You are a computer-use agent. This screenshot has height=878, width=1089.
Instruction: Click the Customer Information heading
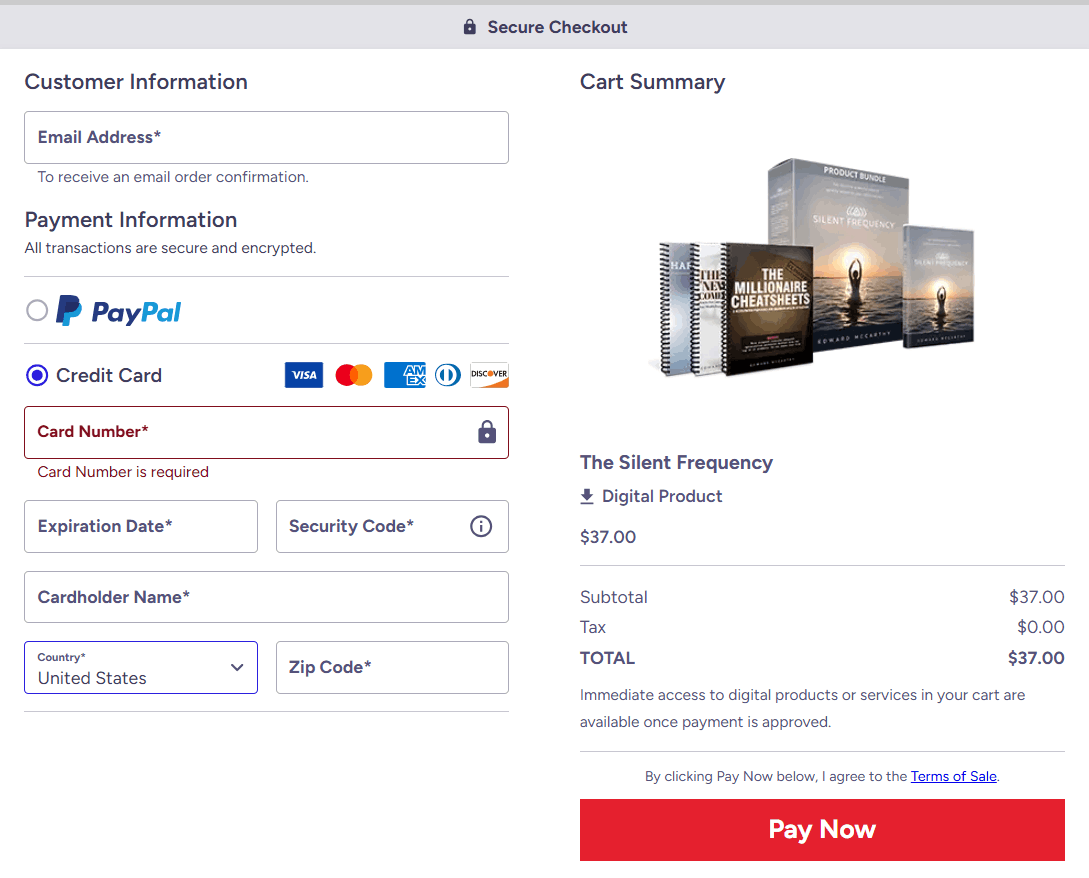point(136,82)
